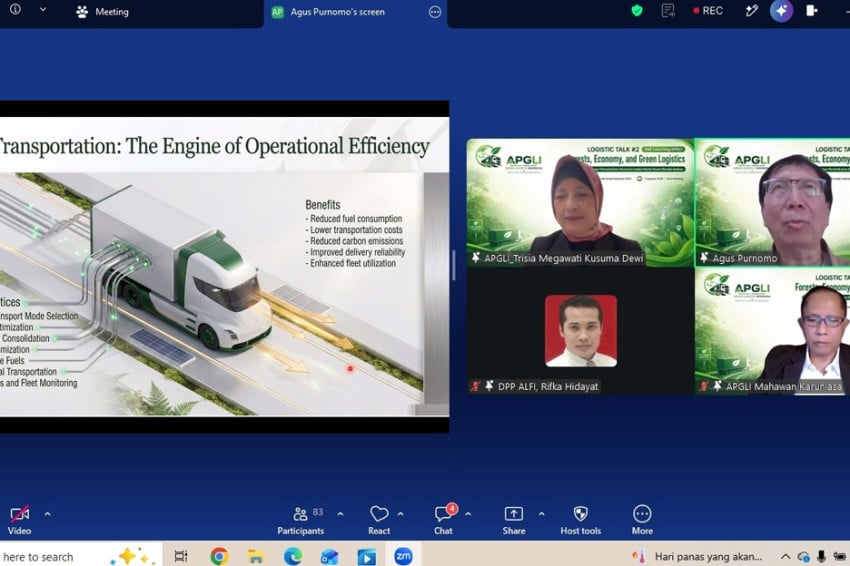Screen dimensions: 850x566
Task: Open Outlook from taskbar
Action: point(329,556)
